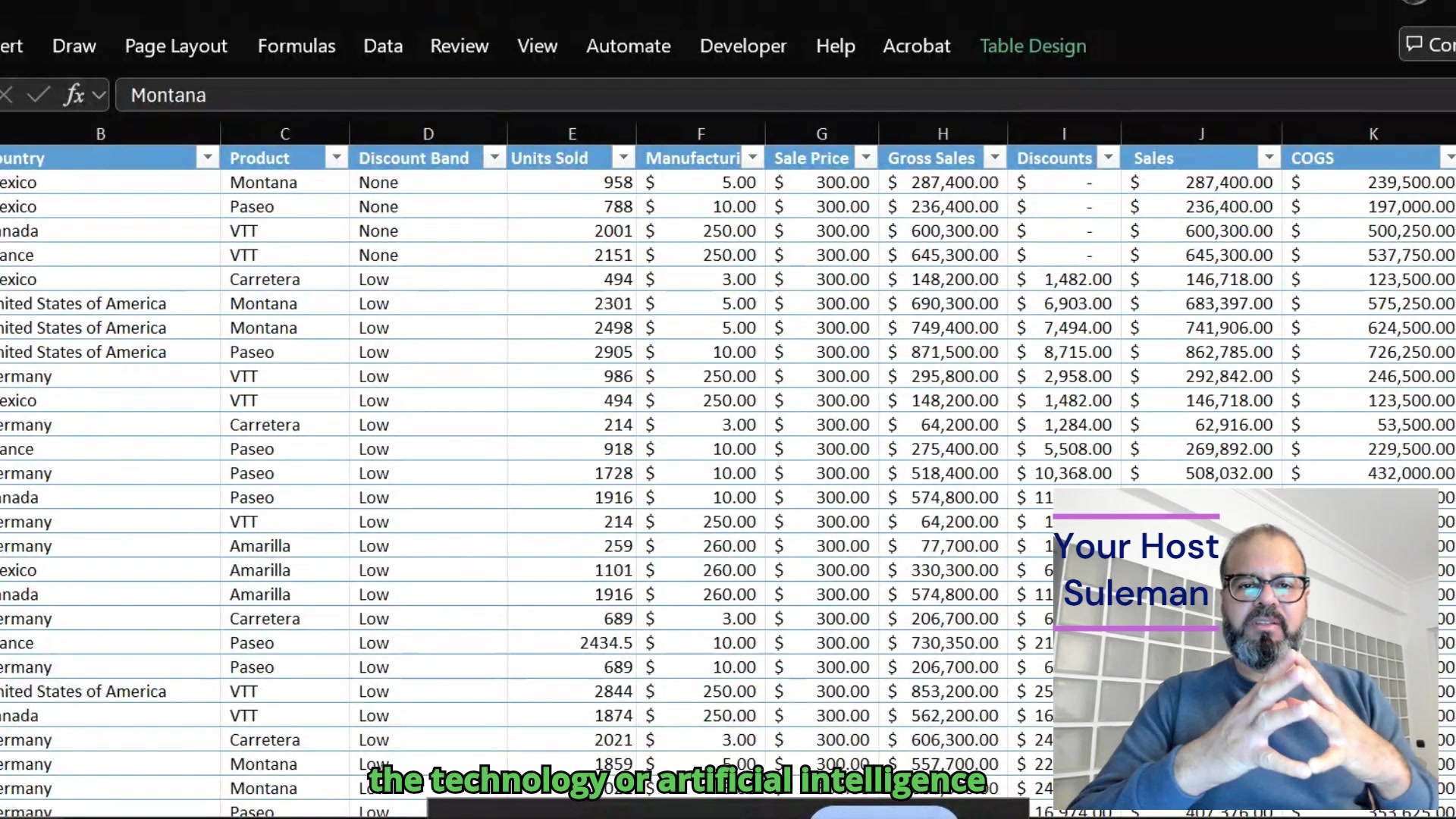Open the Draw ribbon tab

pos(74,46)
